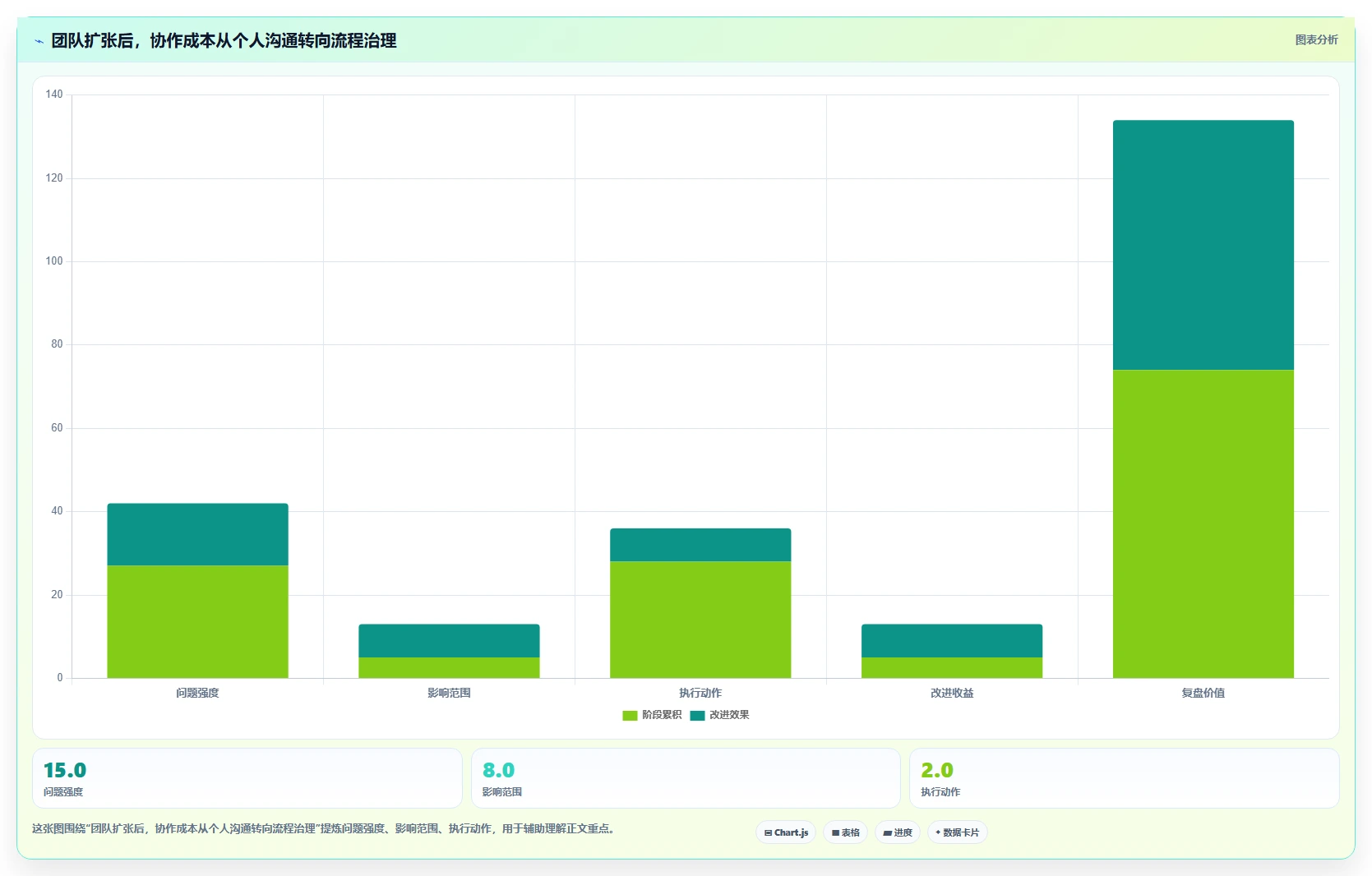The height and width of the screenshot is (876, 1372).
Task: Click the description sentence below the cards
Action: [323, 828]
